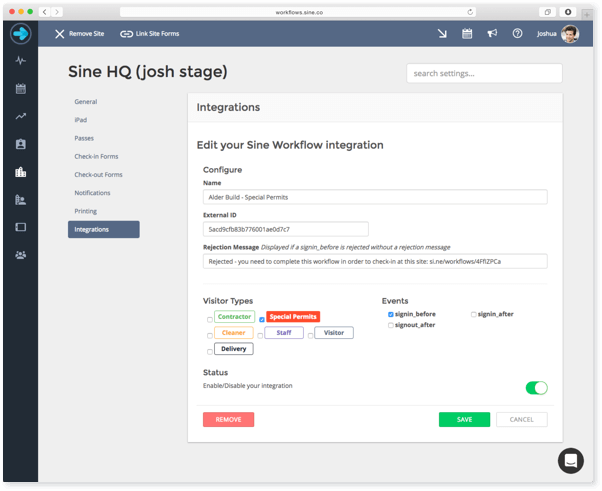Screen dimensions: 602x491
Task: Click the megaphone announcements icon
Action: click(x=492, y=33)
